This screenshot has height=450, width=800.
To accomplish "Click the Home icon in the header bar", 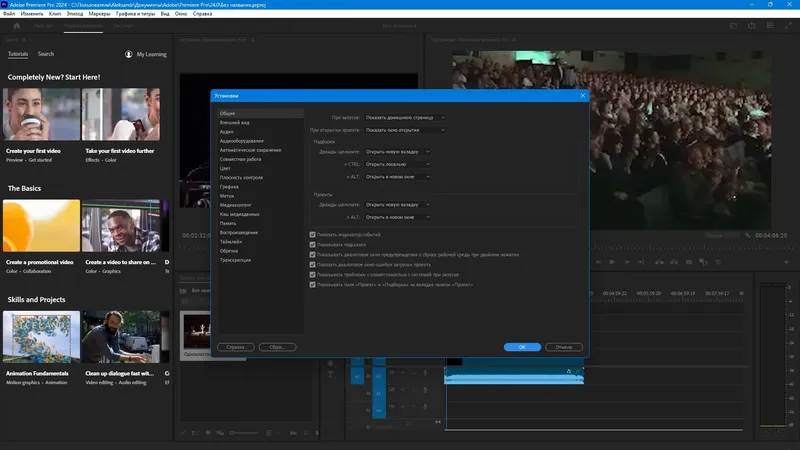I will (16, 26).
